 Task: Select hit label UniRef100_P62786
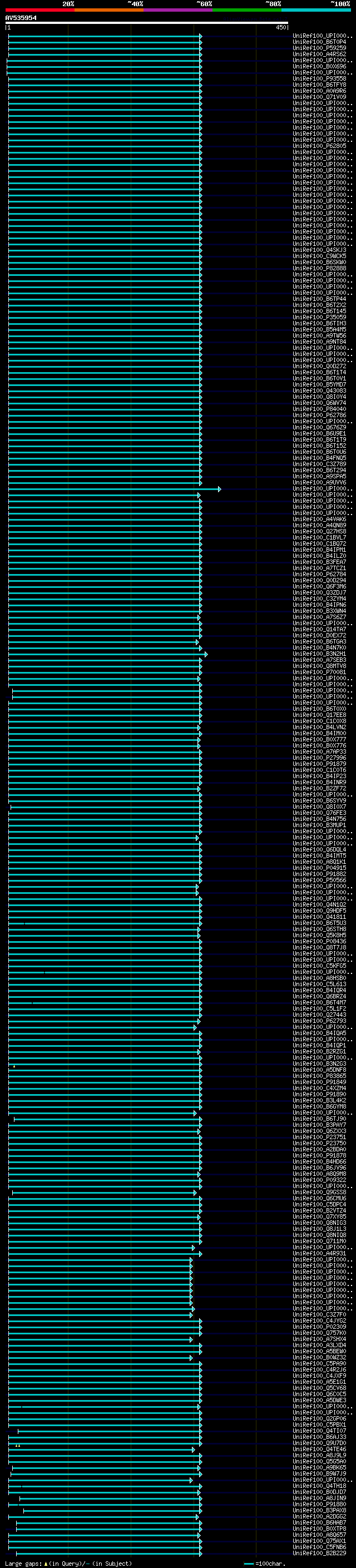point(319,415)
